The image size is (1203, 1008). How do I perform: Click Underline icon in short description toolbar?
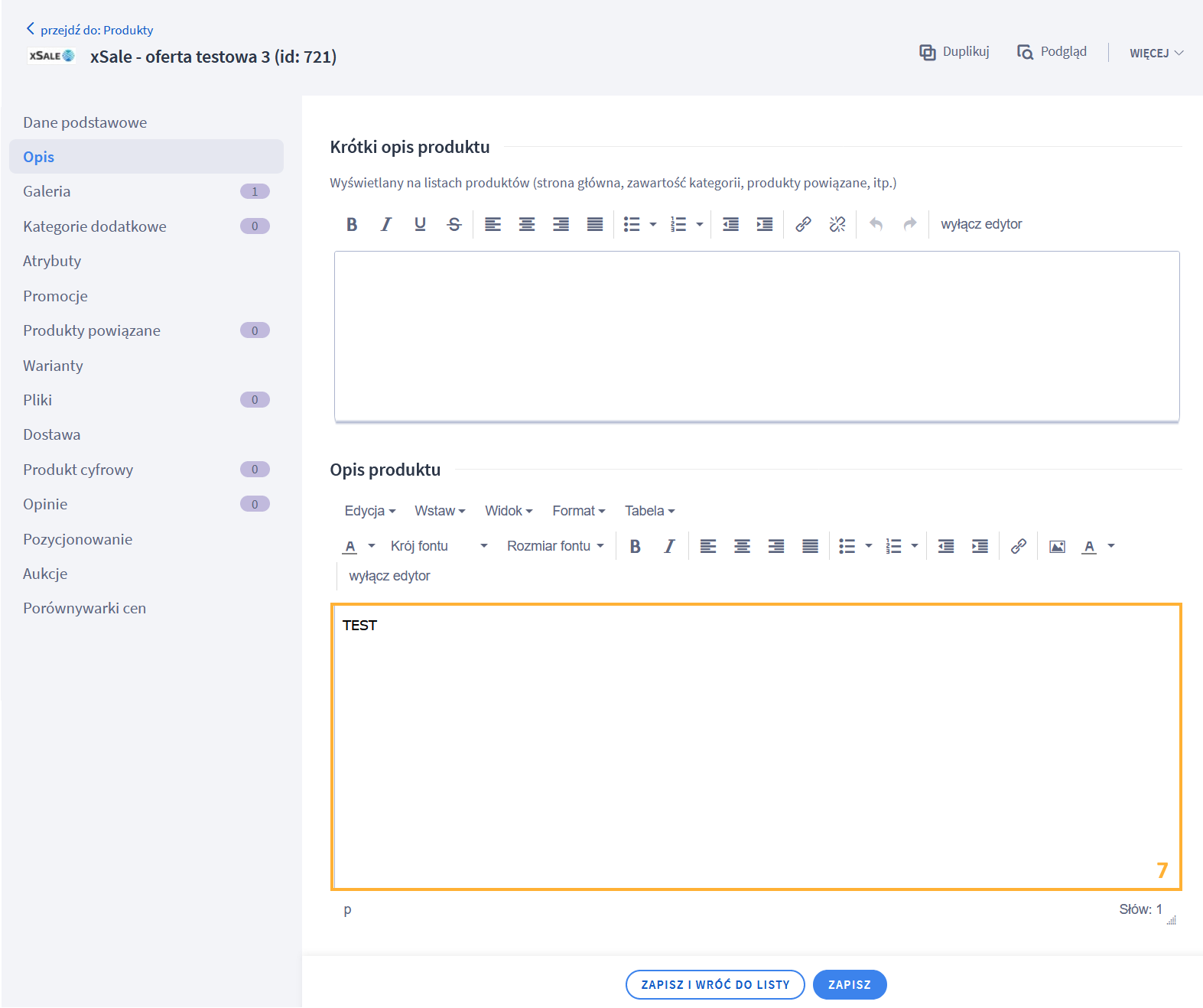420,224
